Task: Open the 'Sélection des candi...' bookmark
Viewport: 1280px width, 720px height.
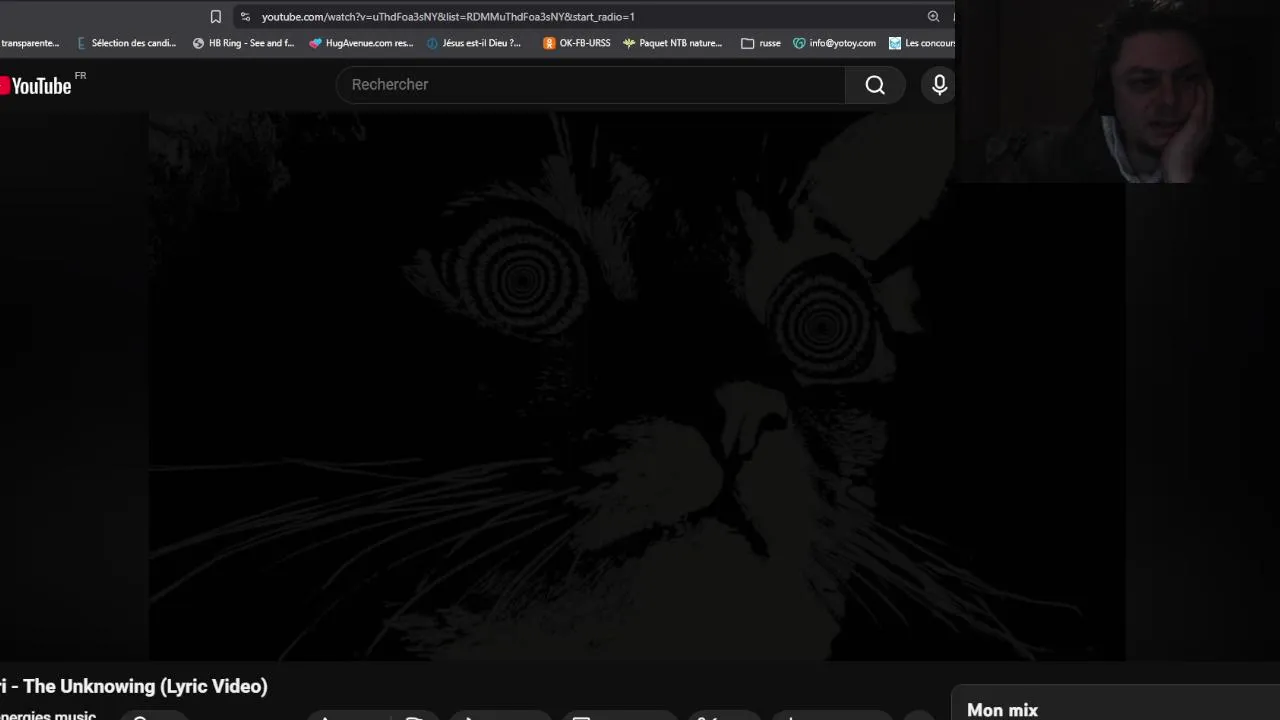Action: [126, 43]
